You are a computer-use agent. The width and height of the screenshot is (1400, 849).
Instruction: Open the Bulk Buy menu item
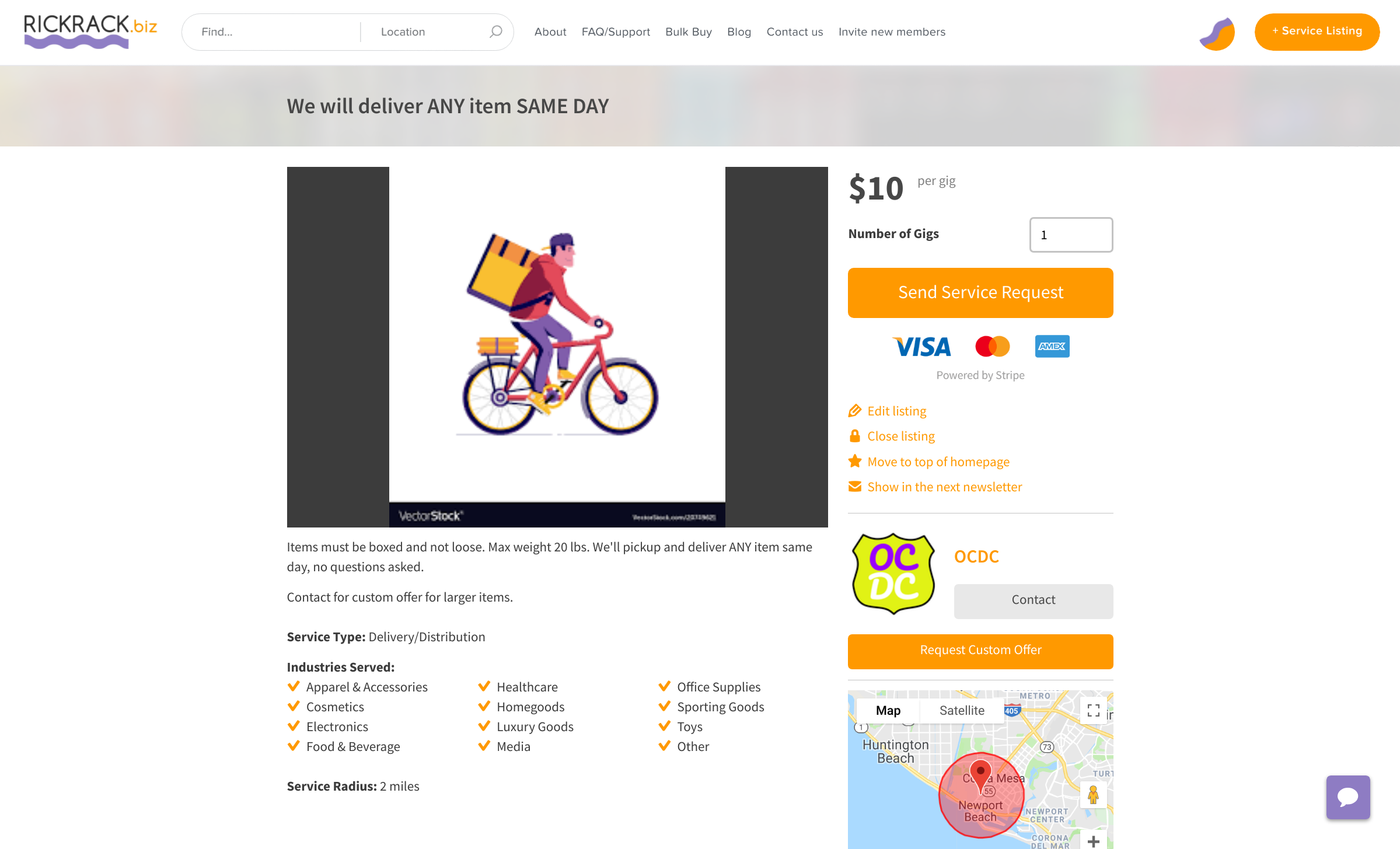(x=689, y=32)
